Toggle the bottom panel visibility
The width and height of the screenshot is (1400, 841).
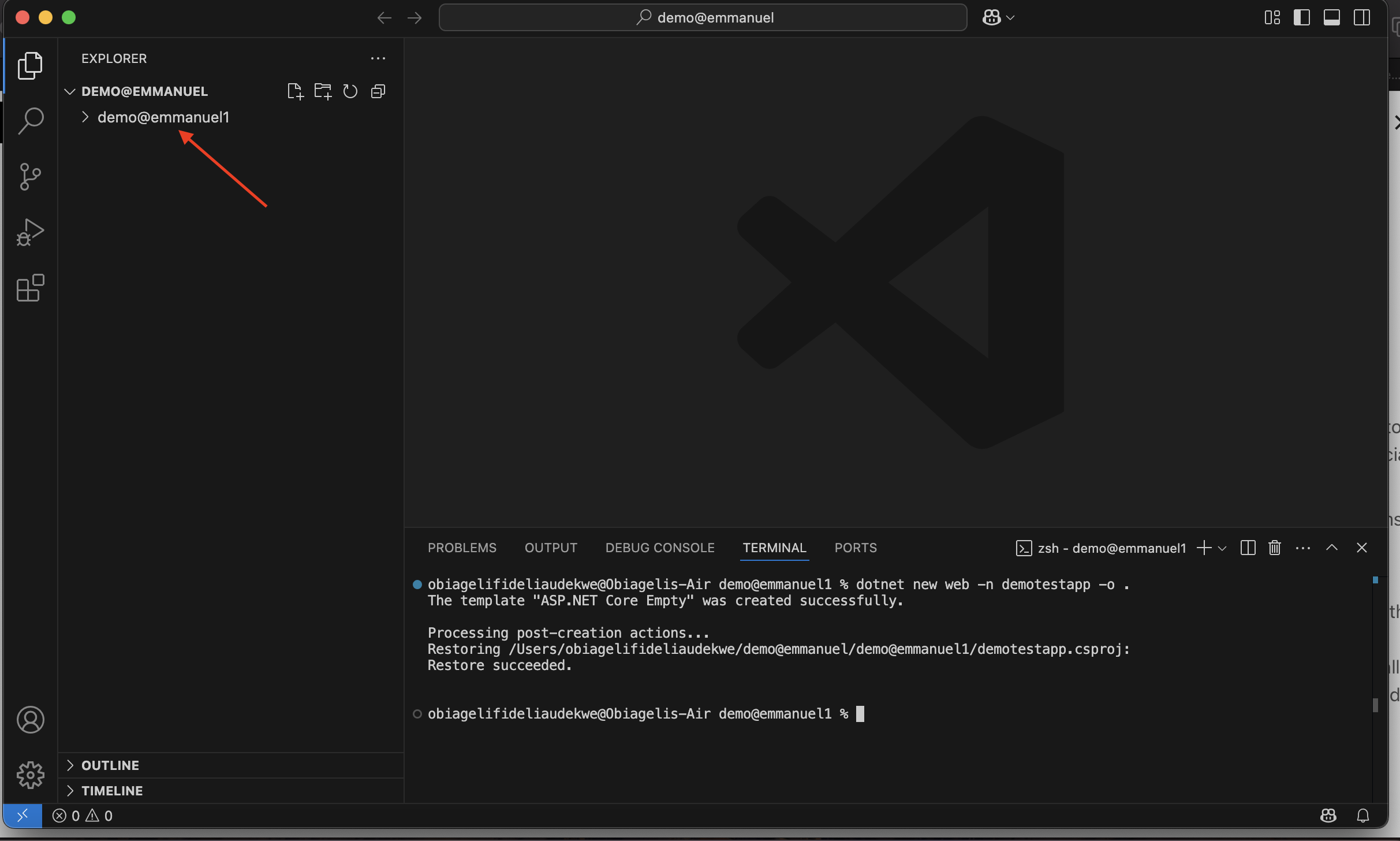point(1332,18)
